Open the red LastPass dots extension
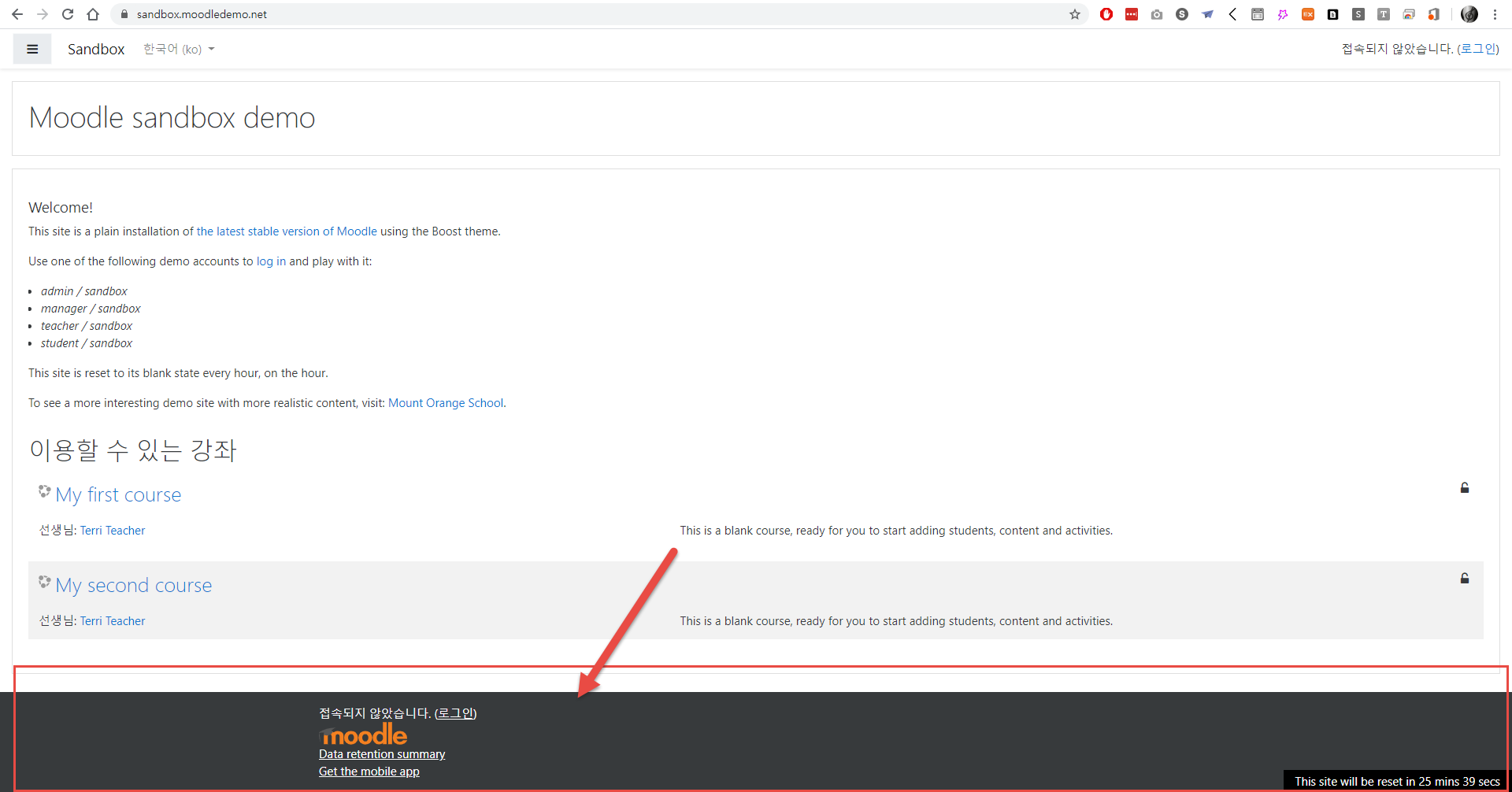Screen dimensions: 1512x792 pyautogui.click(x=1132, y=14)
